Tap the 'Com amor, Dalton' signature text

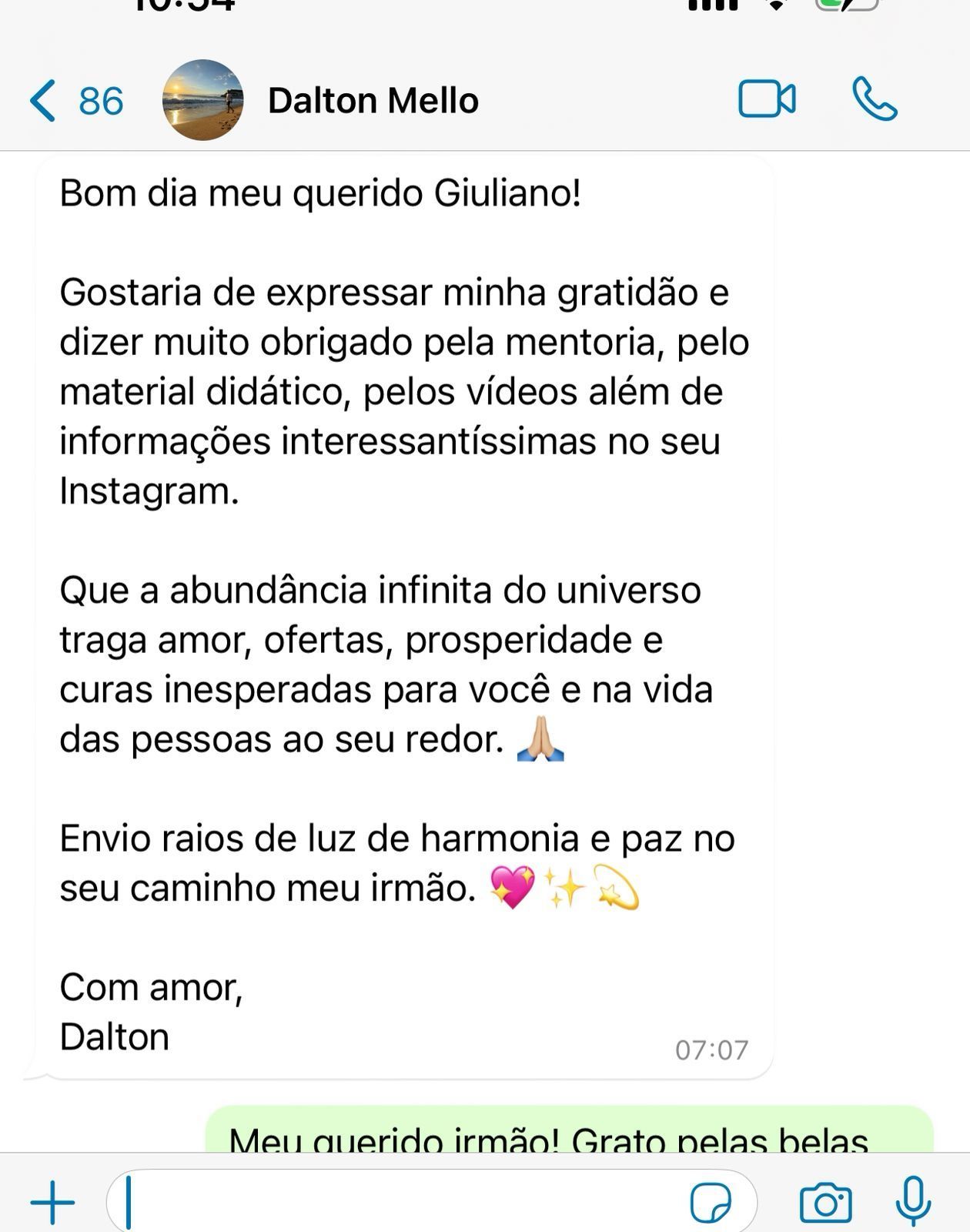click(x=152, y=1012)
